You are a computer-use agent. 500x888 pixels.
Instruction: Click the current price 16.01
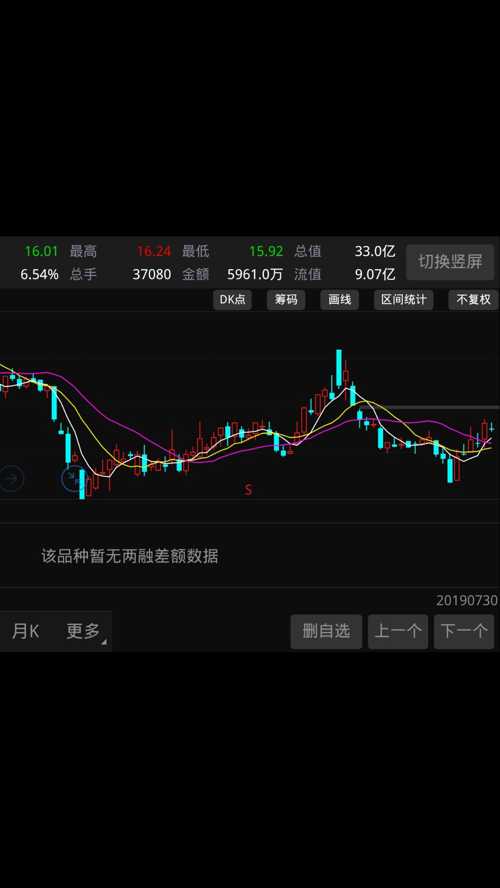point(41,251)
